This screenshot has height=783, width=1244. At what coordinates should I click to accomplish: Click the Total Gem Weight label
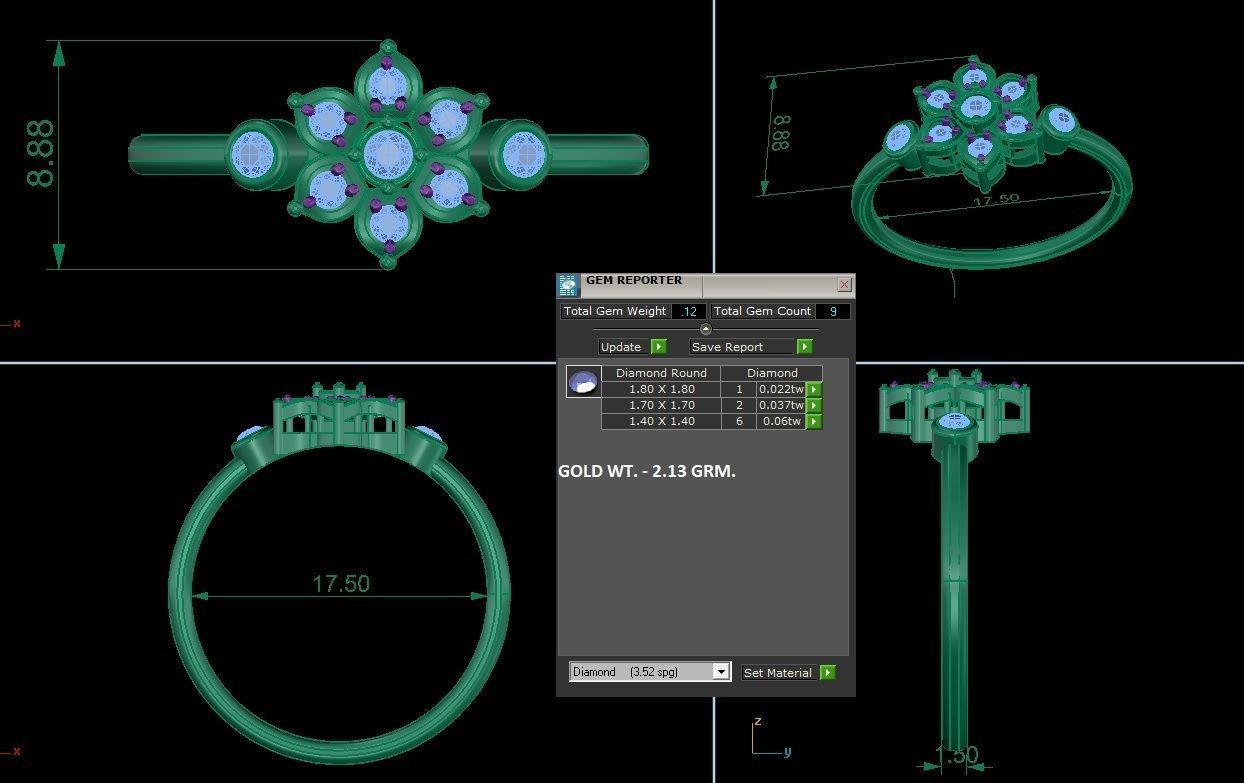615,311
